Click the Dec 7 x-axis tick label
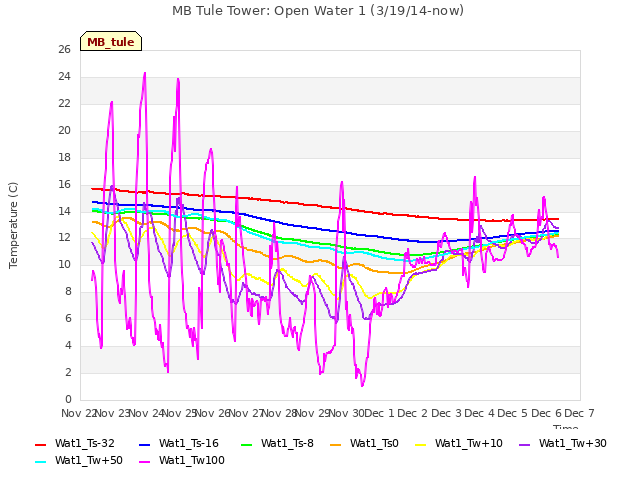This screenshot has width=640, height=480. (x=579, y=413)
